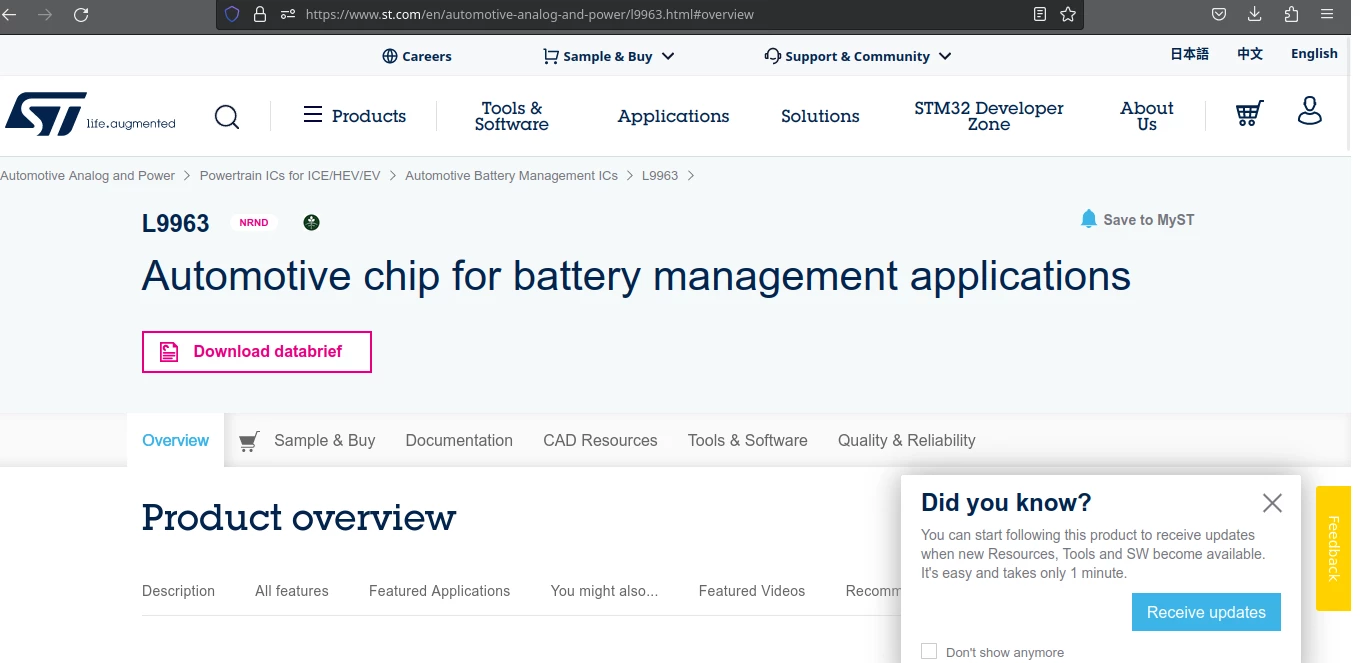Viewport: 1363px width, 663px height.
Task: Go to Powertrain ICs for ICE/HEV/EV breadcrumb
Action: 290,175
